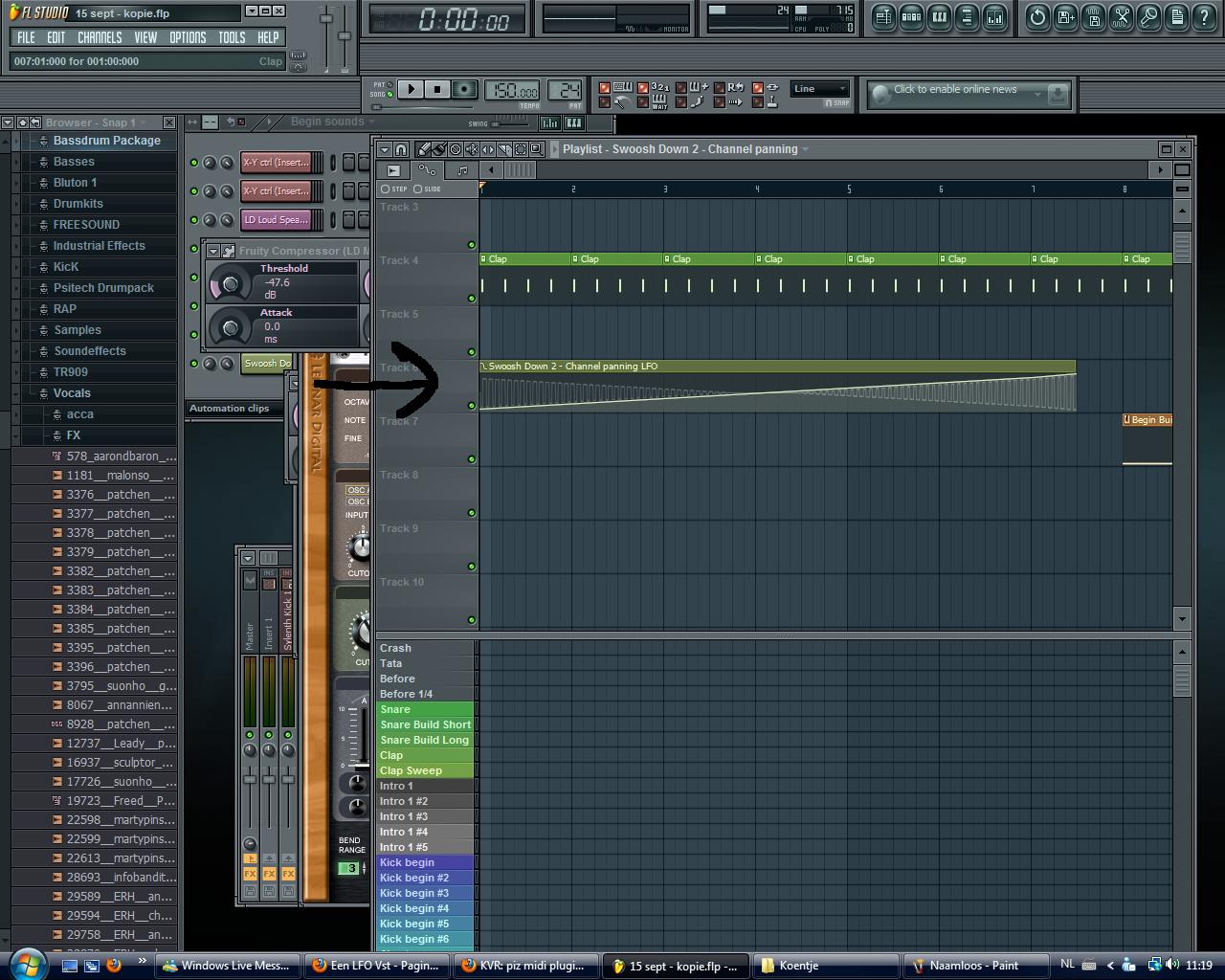This screenshot has height=980, width=1225.
Task: Toggle the browser view icon
Action: [967, 16]
